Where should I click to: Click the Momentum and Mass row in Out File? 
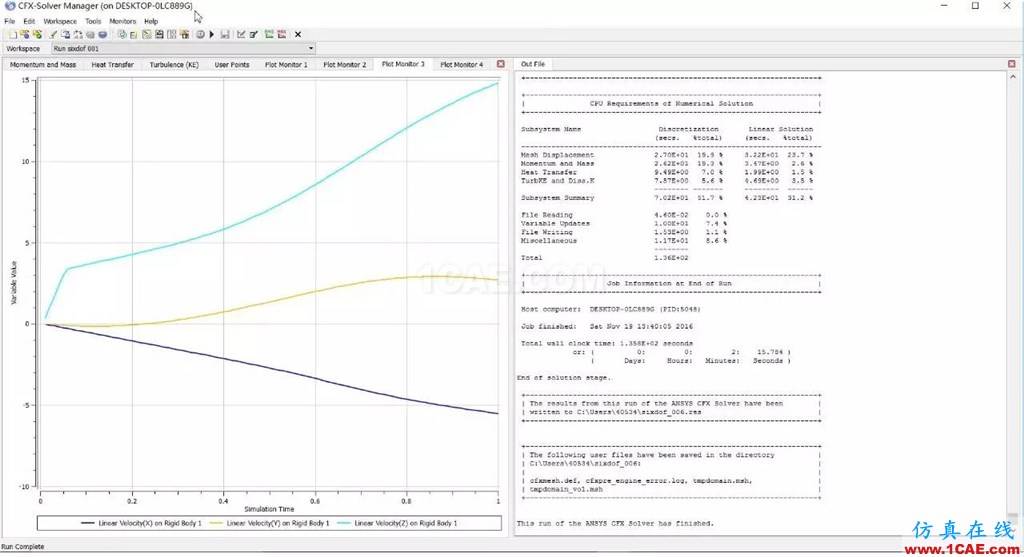point(667,163)
